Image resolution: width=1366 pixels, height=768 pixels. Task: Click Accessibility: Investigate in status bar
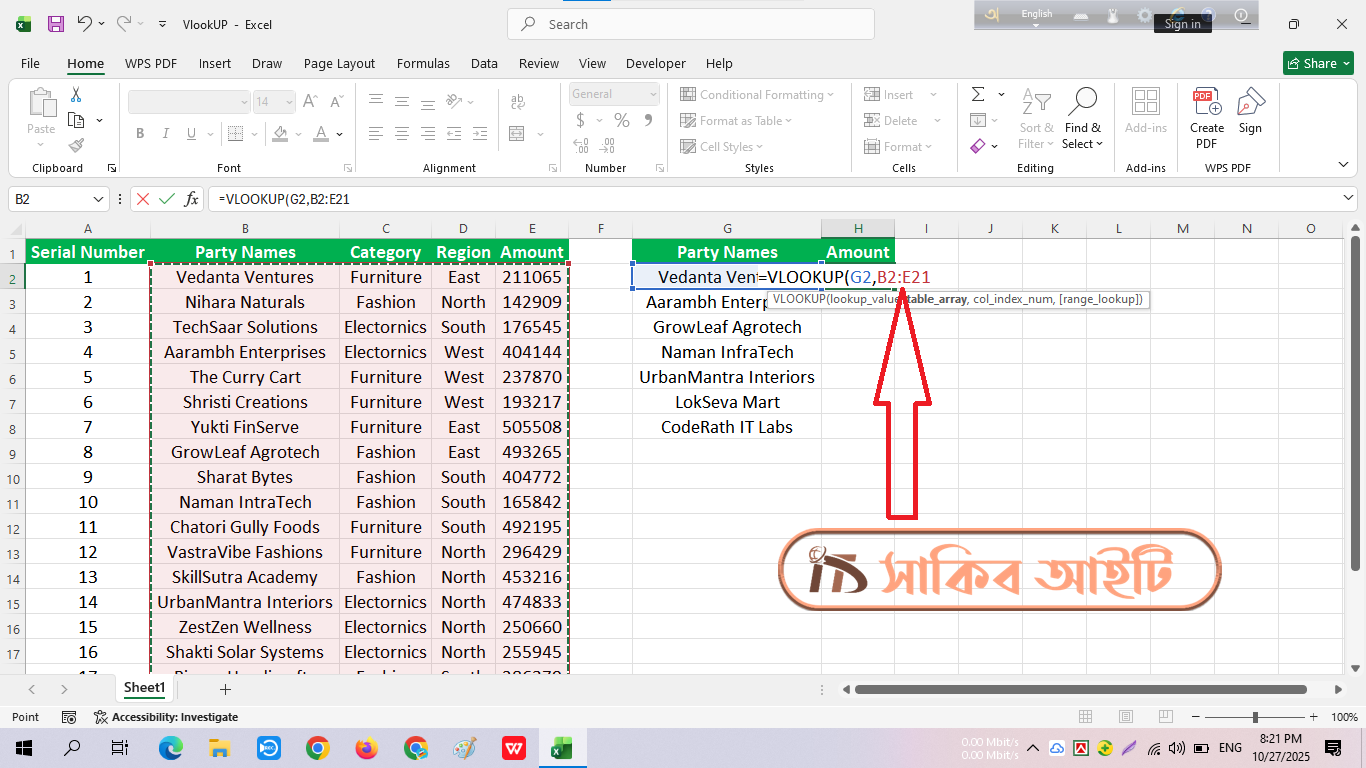tap(166, 717)
